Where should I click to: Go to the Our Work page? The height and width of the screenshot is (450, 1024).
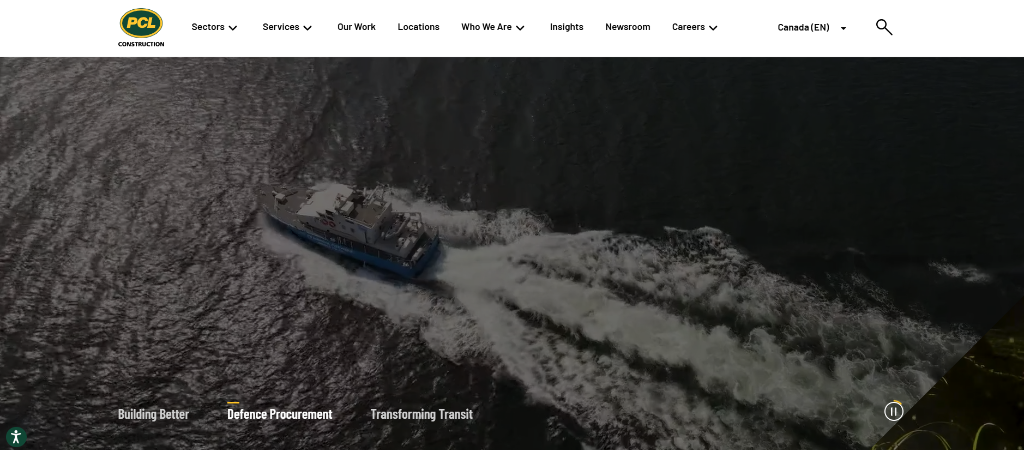356,27
